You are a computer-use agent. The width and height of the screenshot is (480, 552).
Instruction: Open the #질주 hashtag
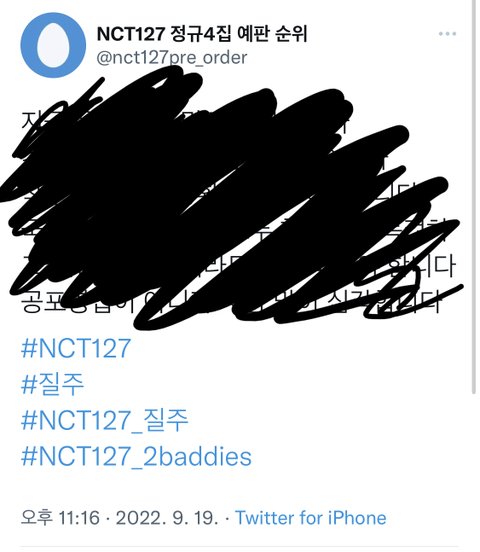click(52, 384)
